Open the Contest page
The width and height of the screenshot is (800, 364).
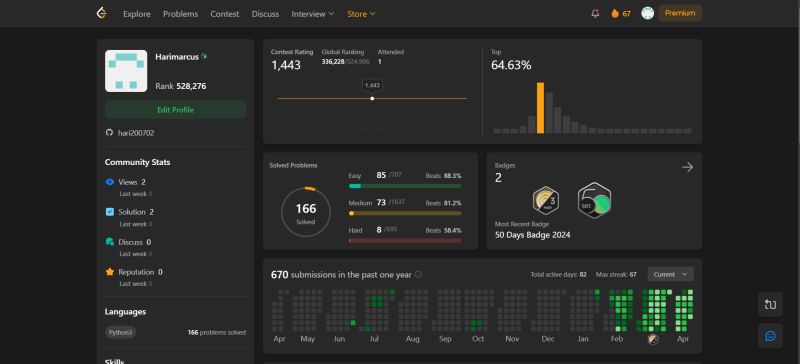click(224, 14)
